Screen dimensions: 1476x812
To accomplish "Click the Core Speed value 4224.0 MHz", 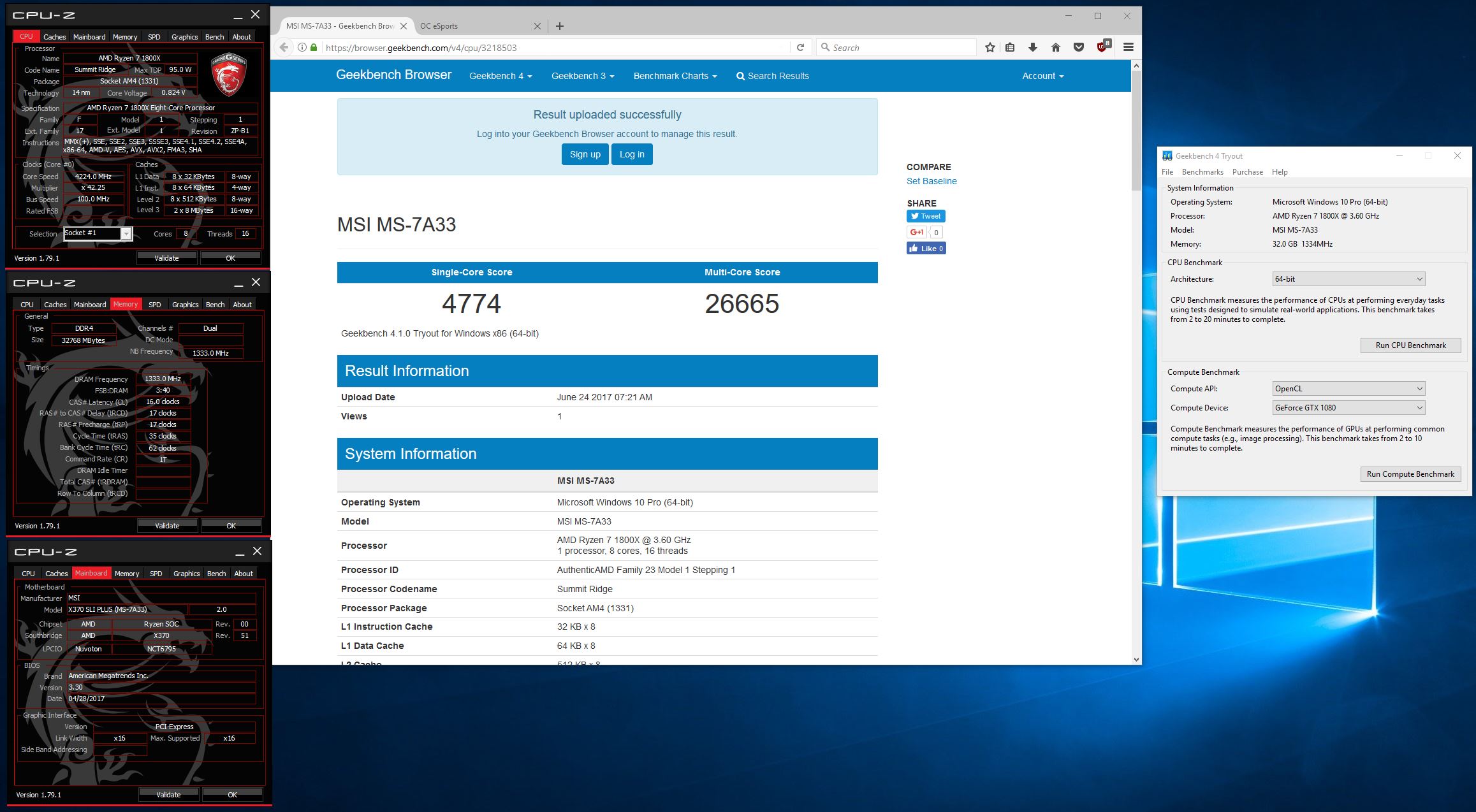I will [93, 177].
